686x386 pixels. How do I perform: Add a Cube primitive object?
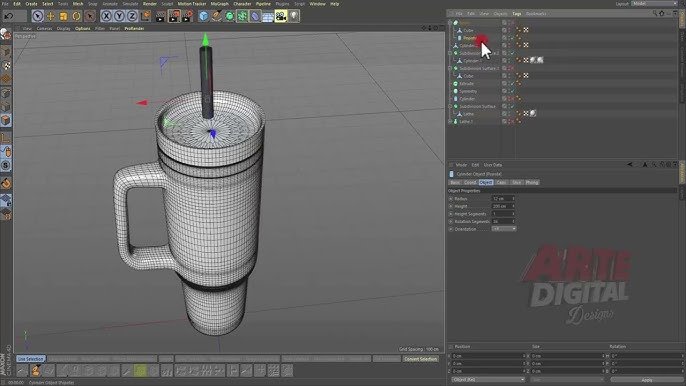203,17
